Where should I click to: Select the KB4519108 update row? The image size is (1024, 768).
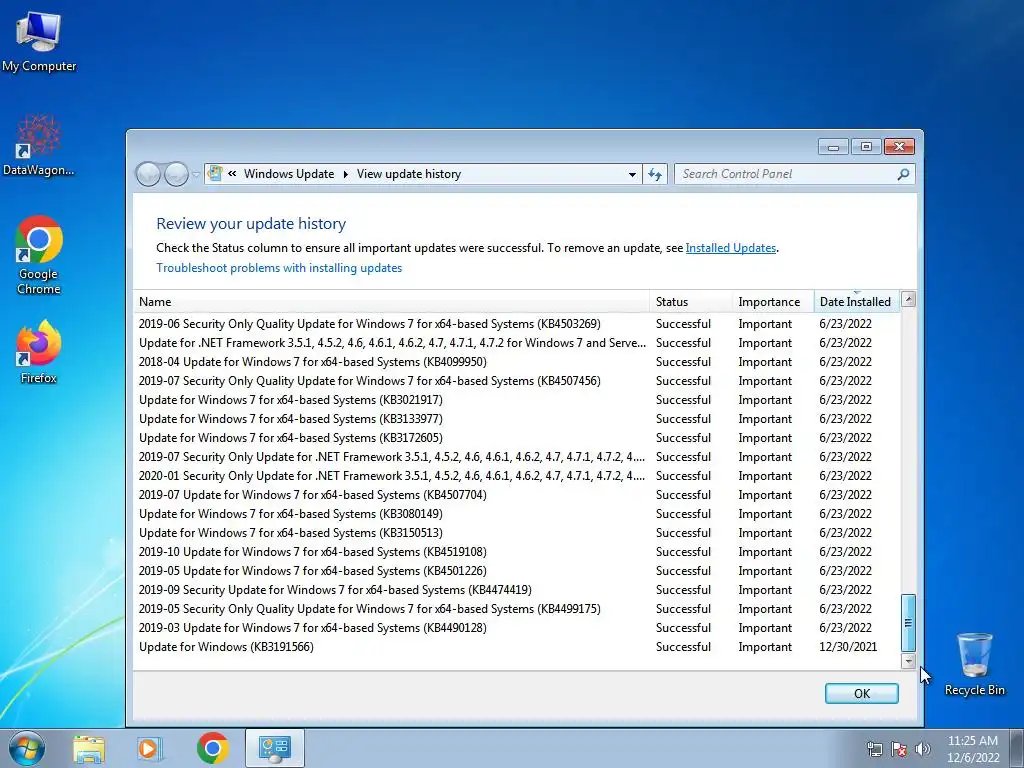tap(516, 552)
